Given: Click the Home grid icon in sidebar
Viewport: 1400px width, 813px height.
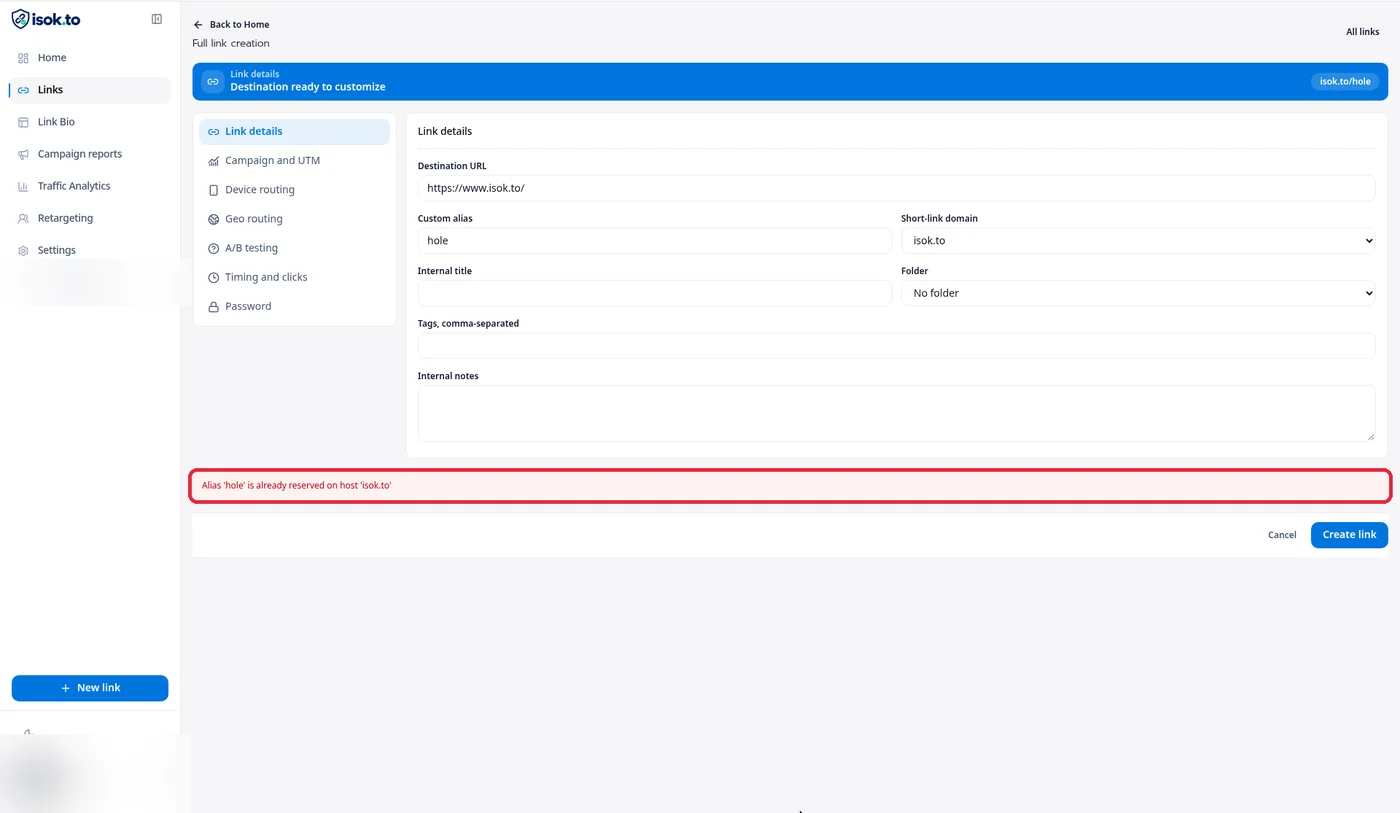Looking at the screenshot, I should pyautogui.click(x=23, y=58).
